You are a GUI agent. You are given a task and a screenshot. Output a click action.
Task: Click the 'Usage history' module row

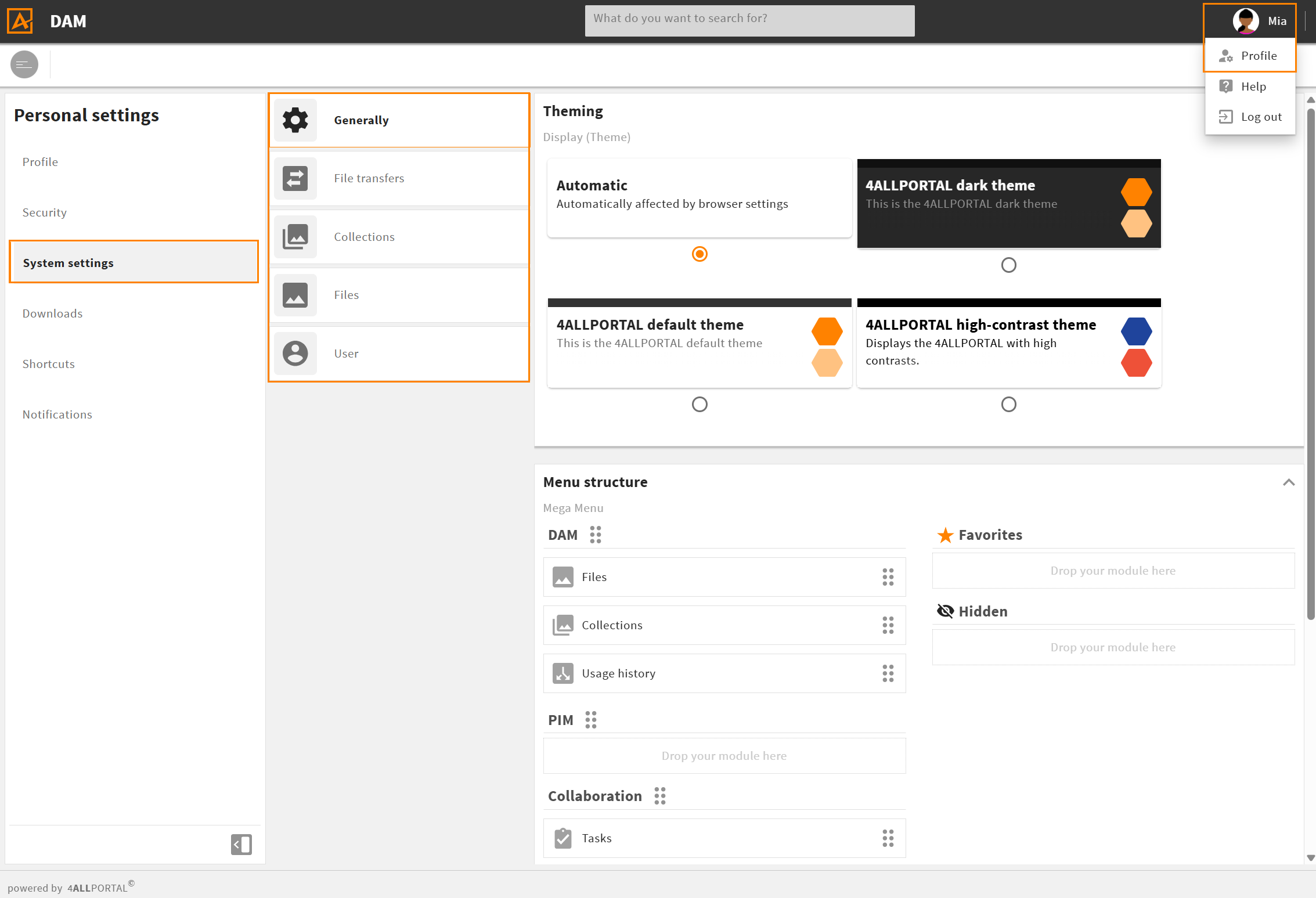(x=724, y=673)
